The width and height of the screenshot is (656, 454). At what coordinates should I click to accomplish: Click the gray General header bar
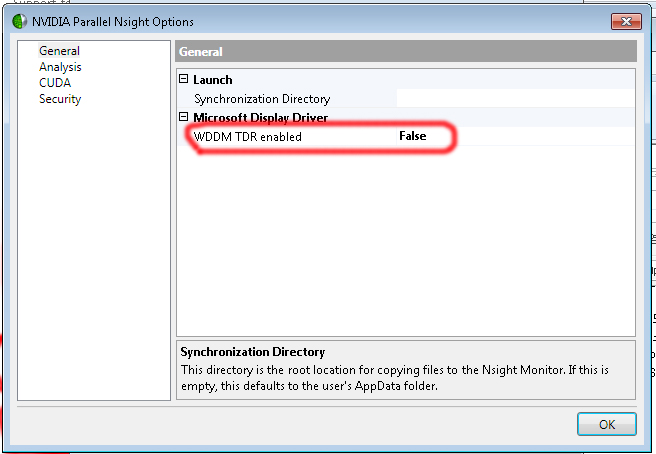pos(405,52)
